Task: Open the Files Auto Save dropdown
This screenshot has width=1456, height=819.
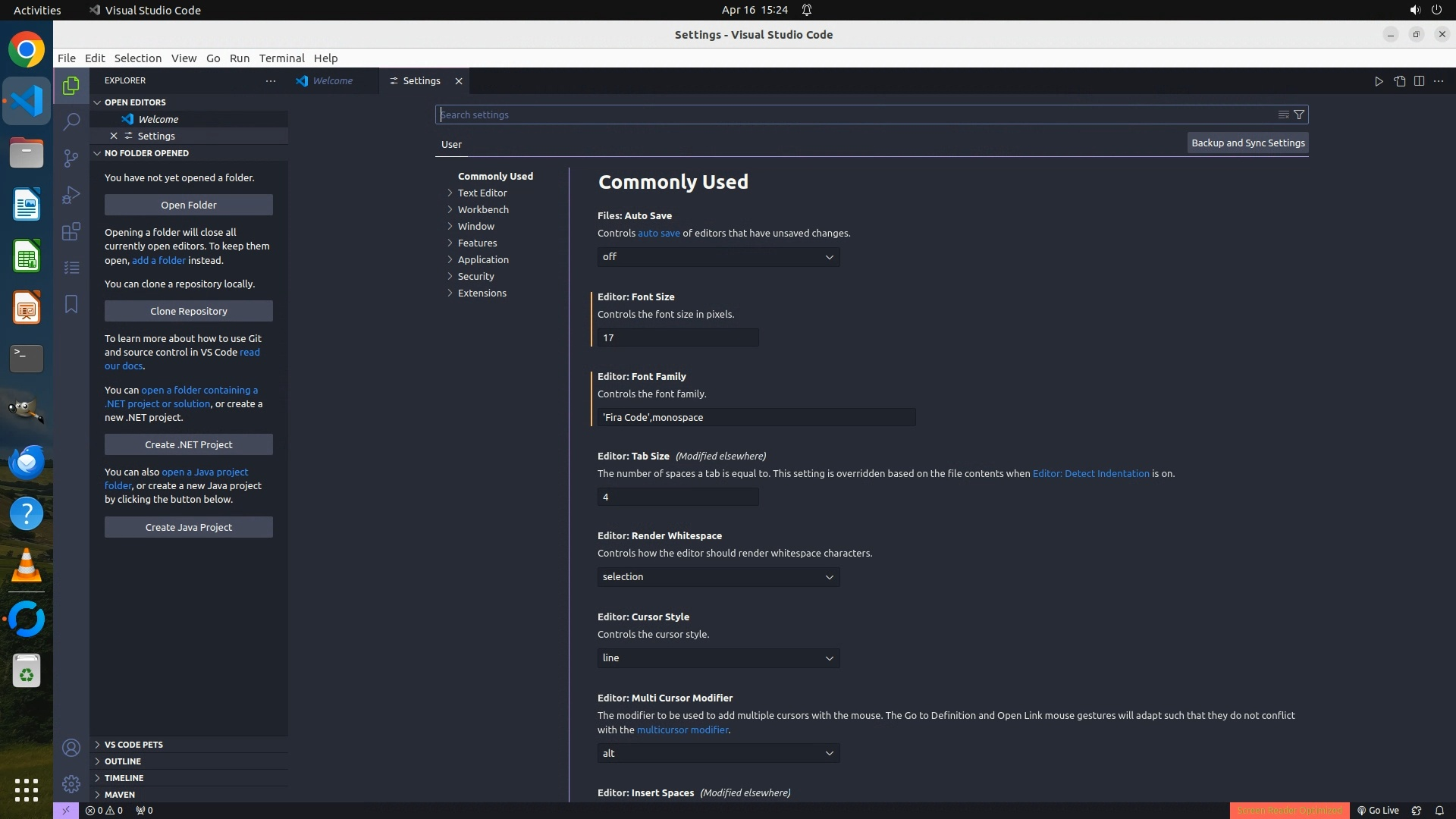Action: point(718,257)
